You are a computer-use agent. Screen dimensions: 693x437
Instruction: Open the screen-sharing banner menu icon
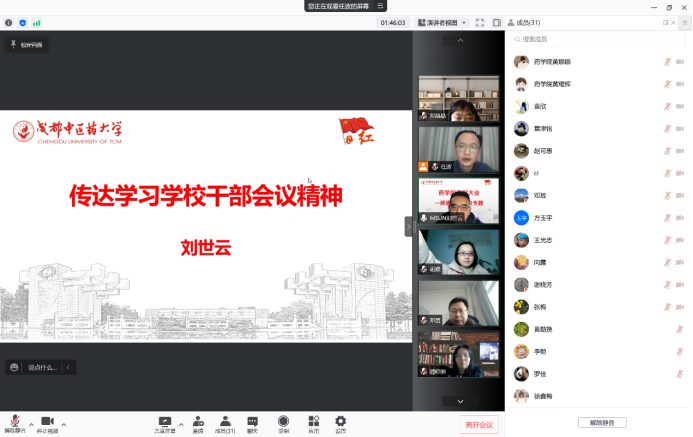(x=380, y=6)
